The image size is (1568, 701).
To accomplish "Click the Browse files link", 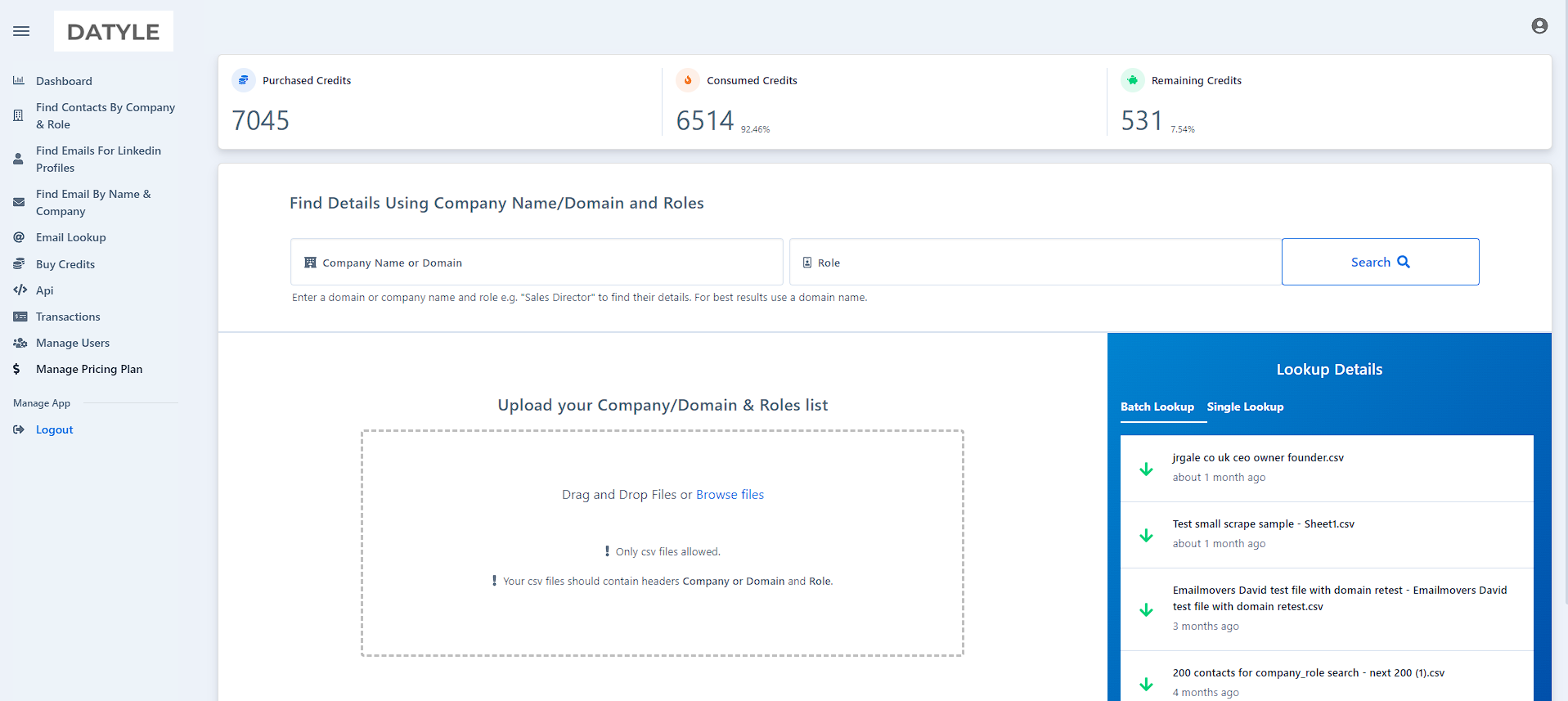I will 730,495.
